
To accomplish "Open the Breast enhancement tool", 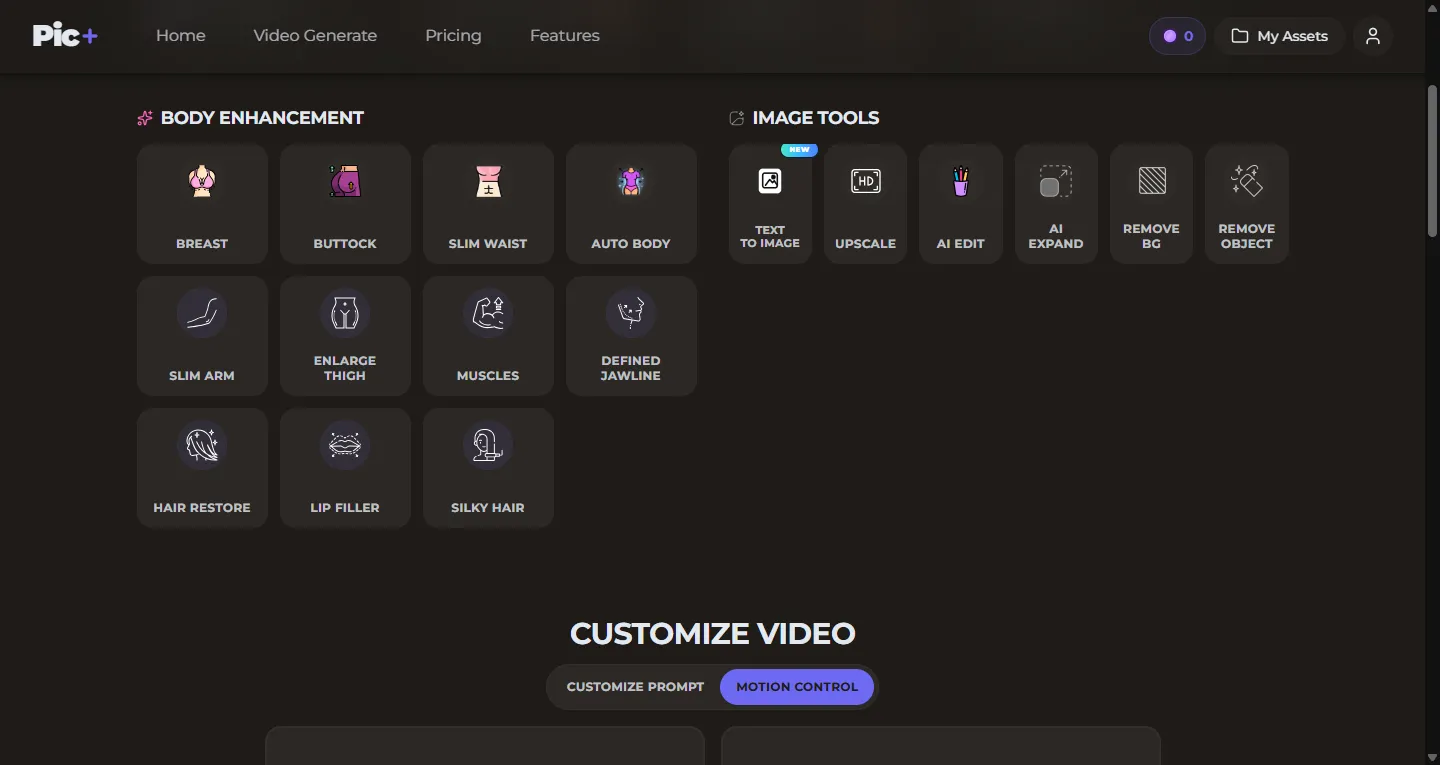I will tap(202, 204).
